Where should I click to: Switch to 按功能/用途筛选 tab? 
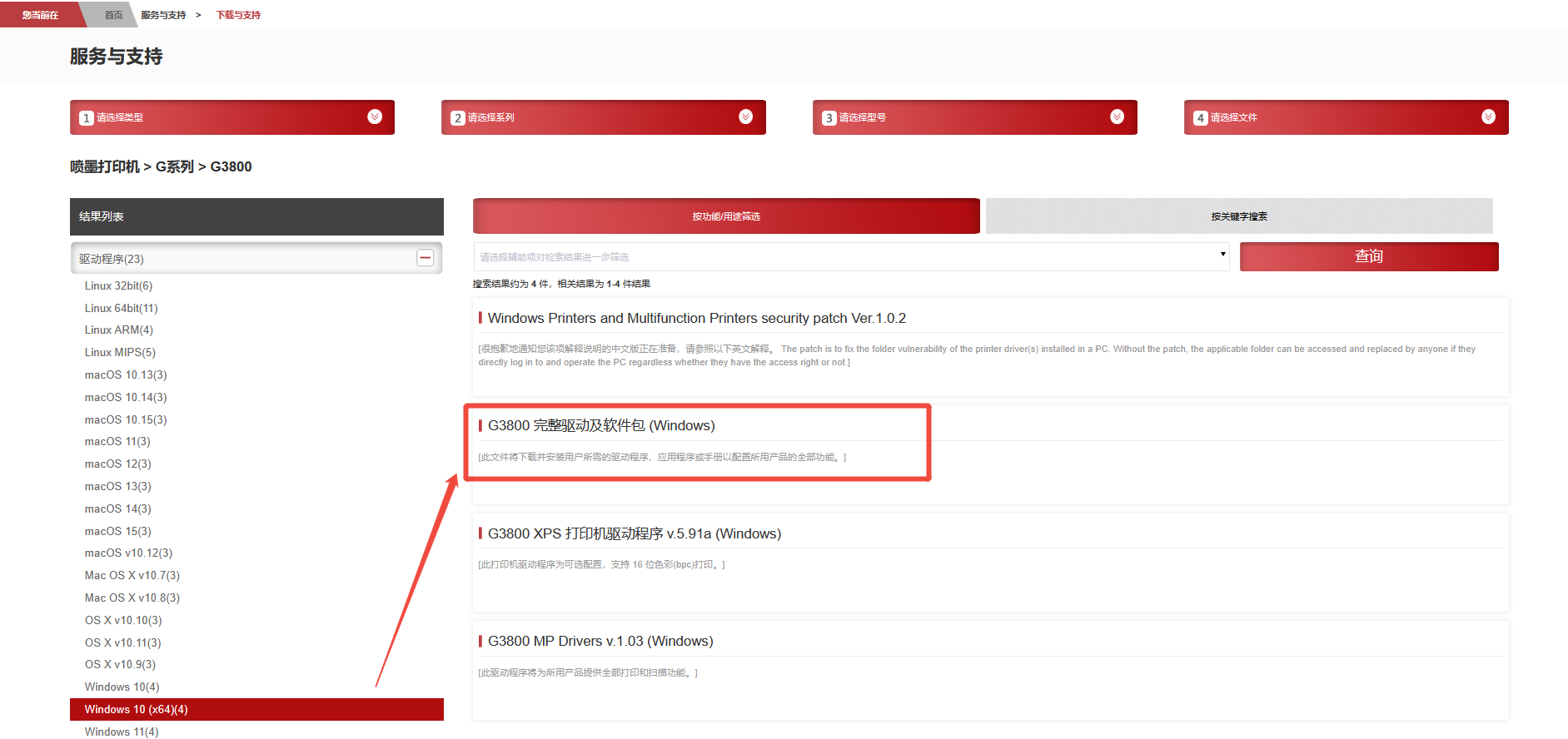pyautogui.click(x=726, y=216)
